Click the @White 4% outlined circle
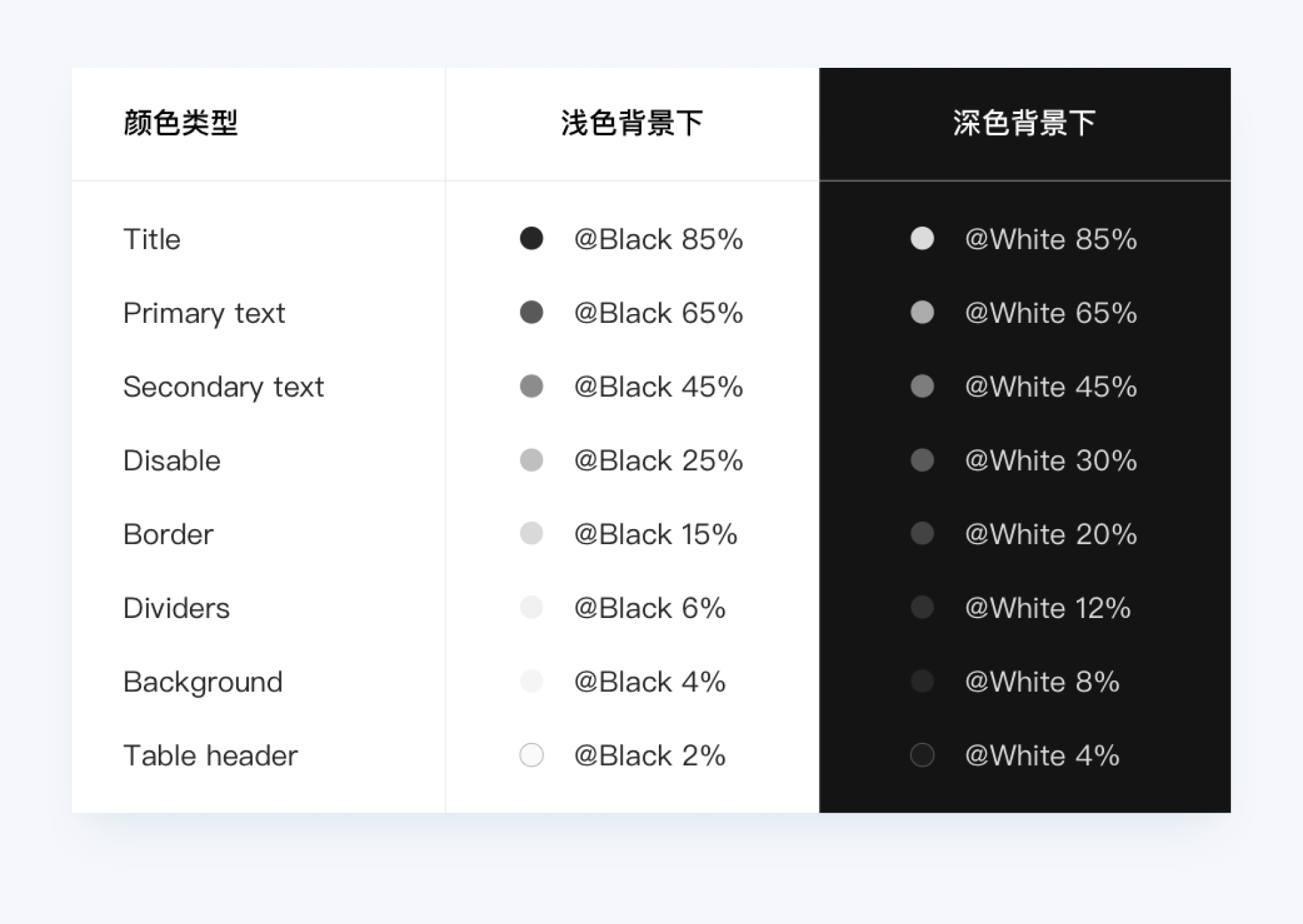This screenshot has height=924, width=1303. click(x=922, y=755)
